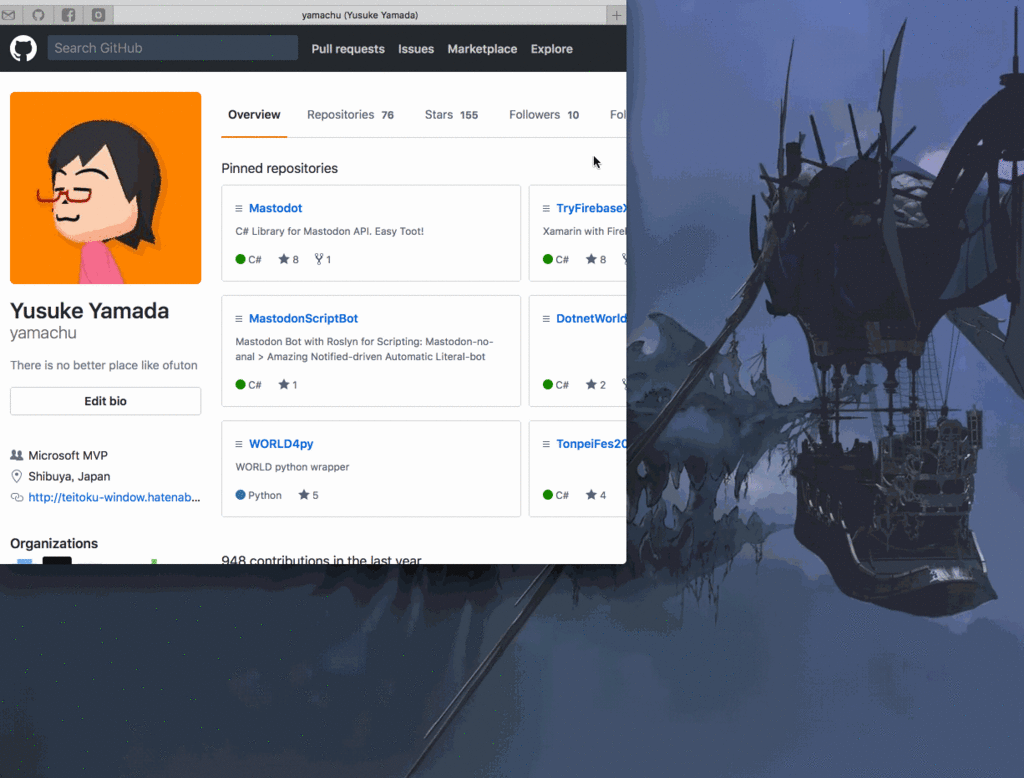Click the star count on DotnetWorld card
This screenshot has width=1024, height=778.
(596, 385)
